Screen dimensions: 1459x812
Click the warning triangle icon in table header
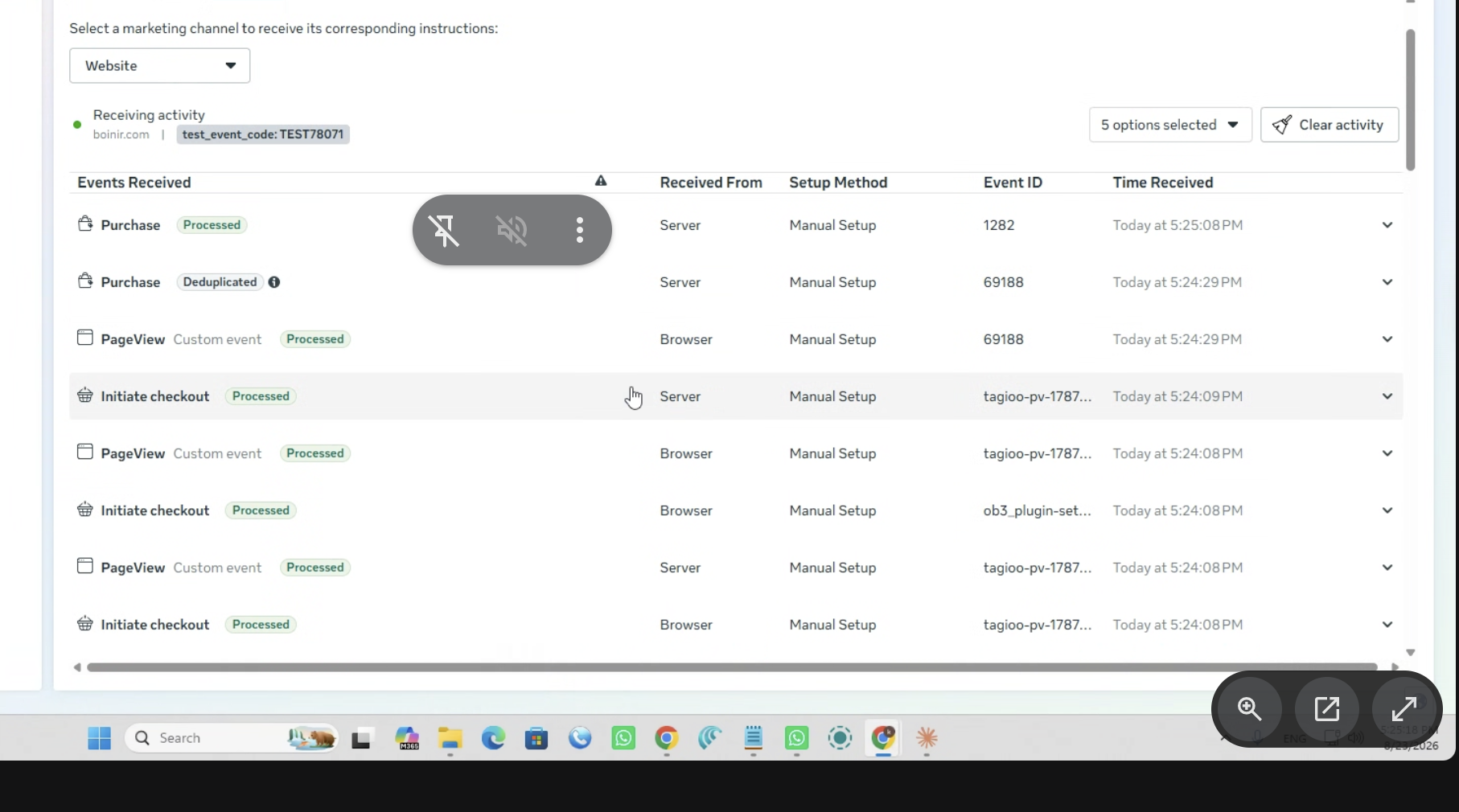click(x=601, y=182)
